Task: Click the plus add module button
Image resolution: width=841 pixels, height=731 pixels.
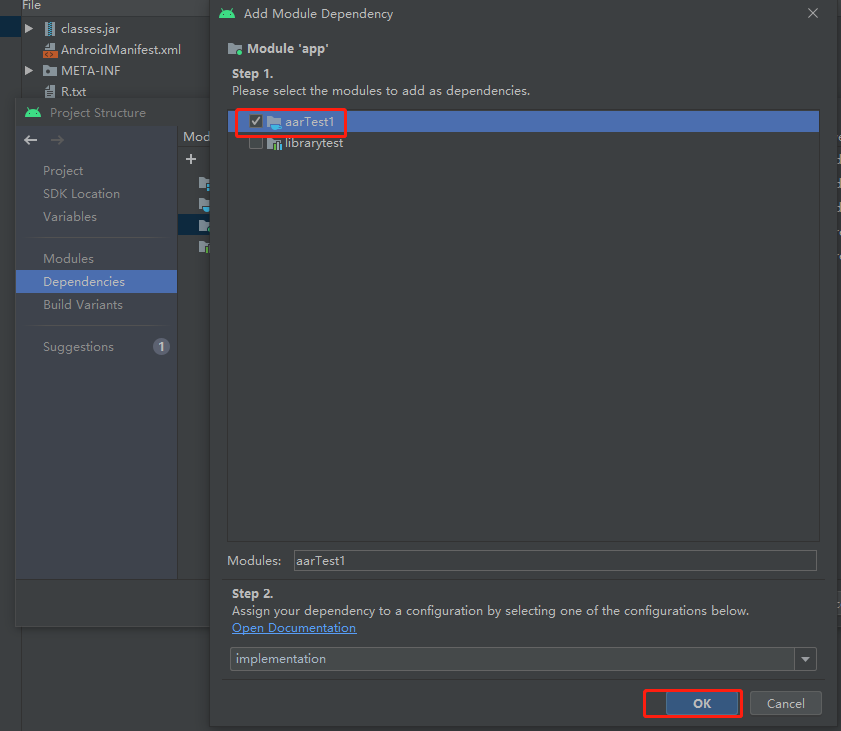Action: click(x=191, y=159)
